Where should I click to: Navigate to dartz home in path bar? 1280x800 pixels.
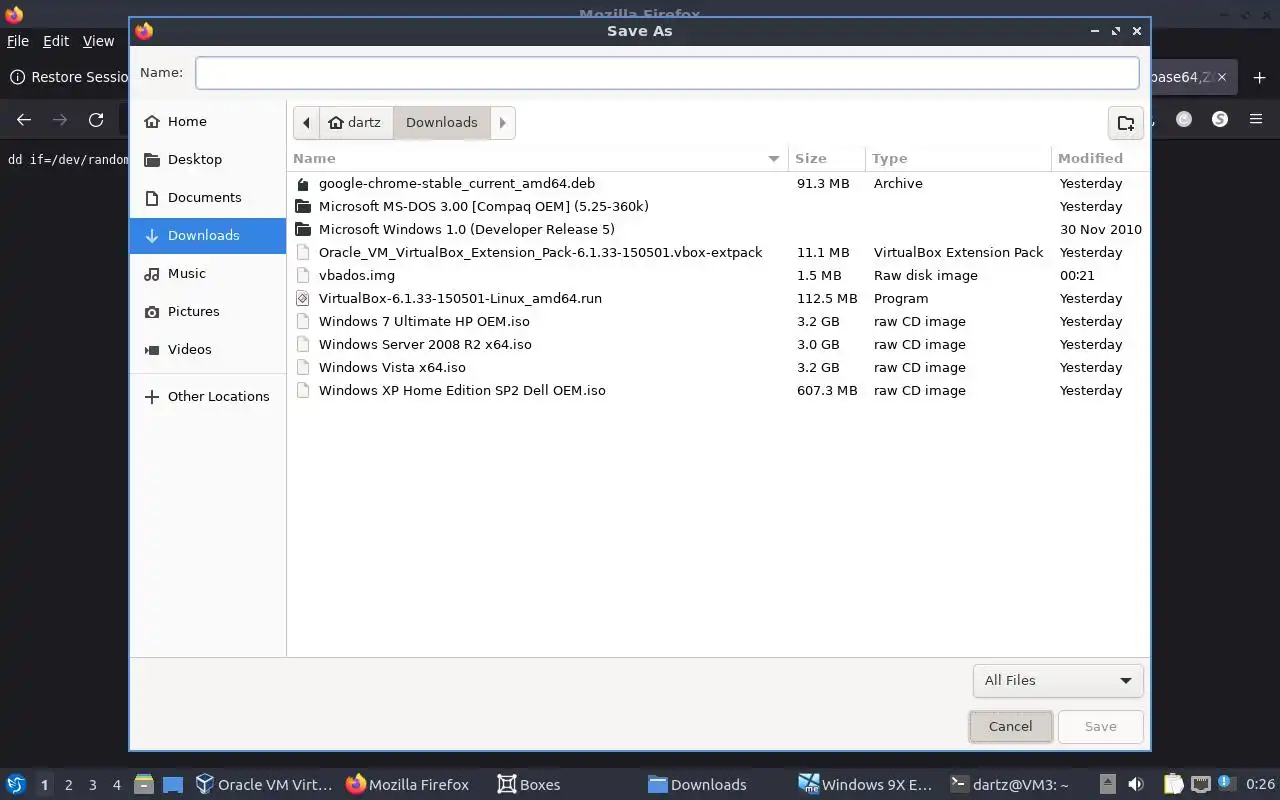coord(356,122)
